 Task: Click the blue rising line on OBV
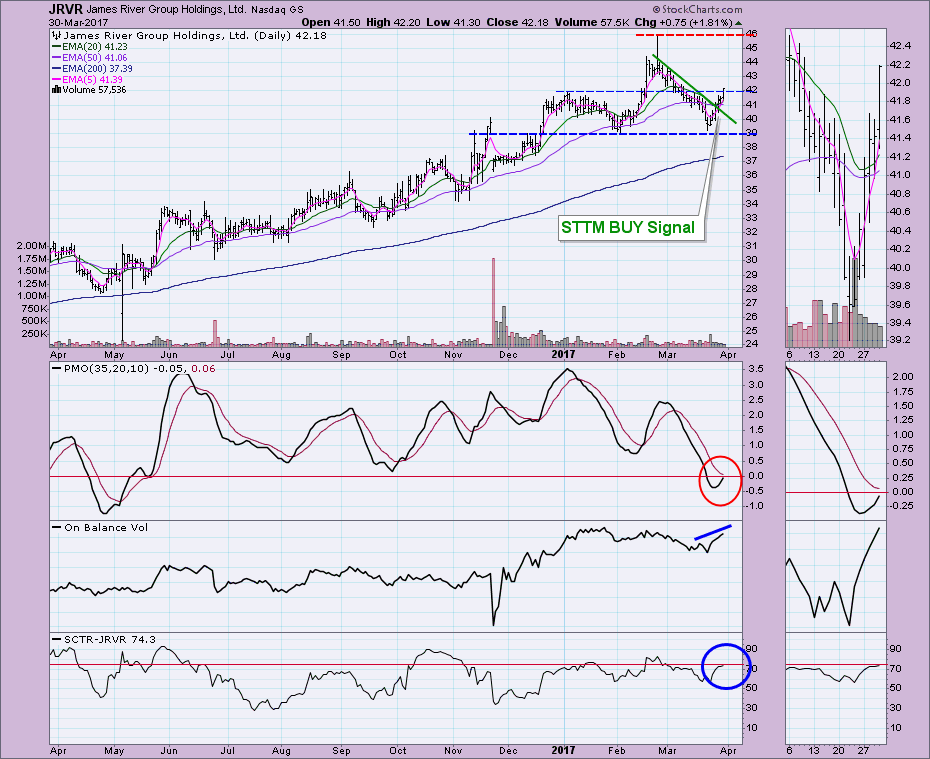[x=712, y=536]
